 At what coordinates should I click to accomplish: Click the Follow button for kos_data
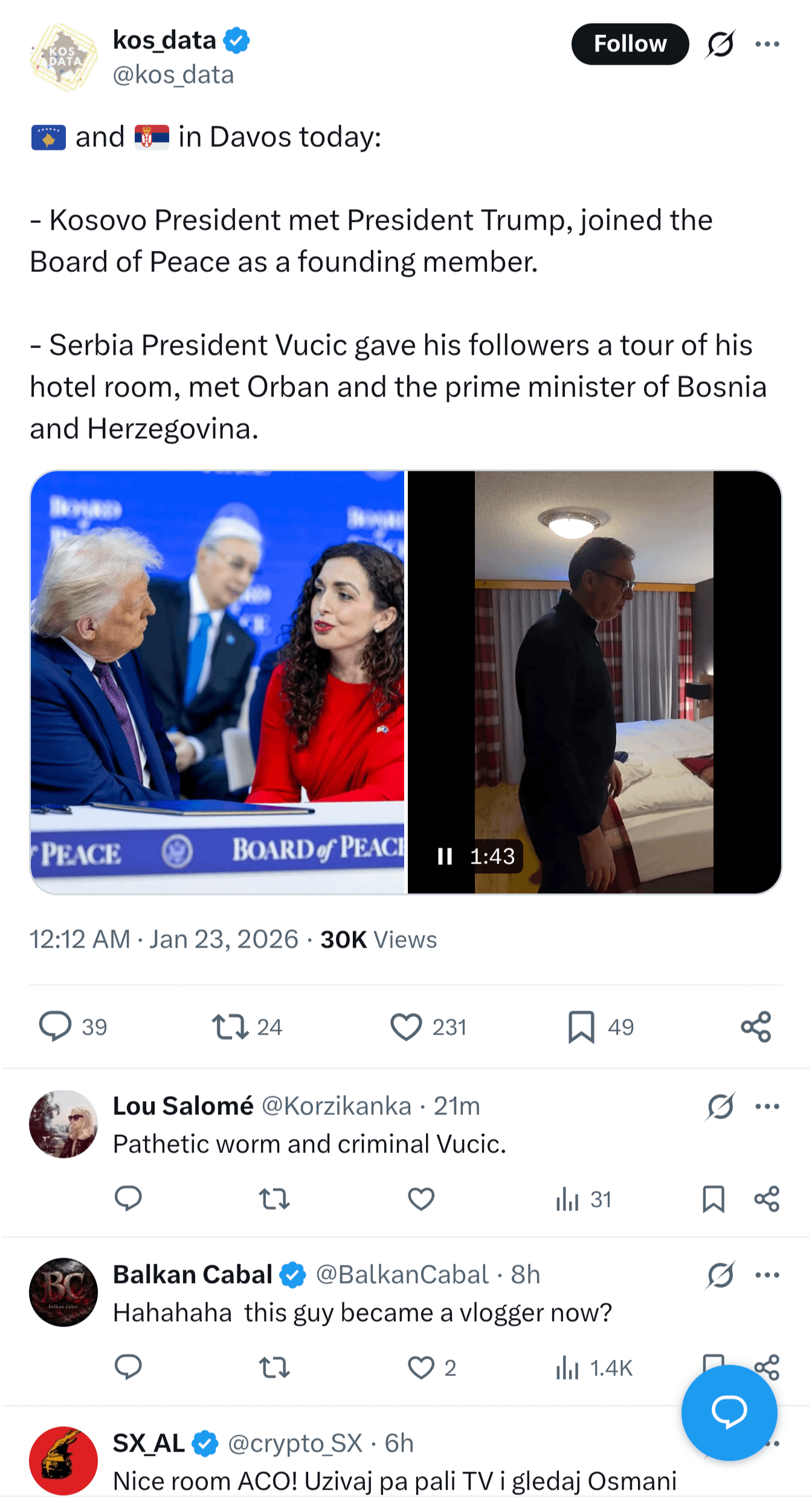pos(630,44)
